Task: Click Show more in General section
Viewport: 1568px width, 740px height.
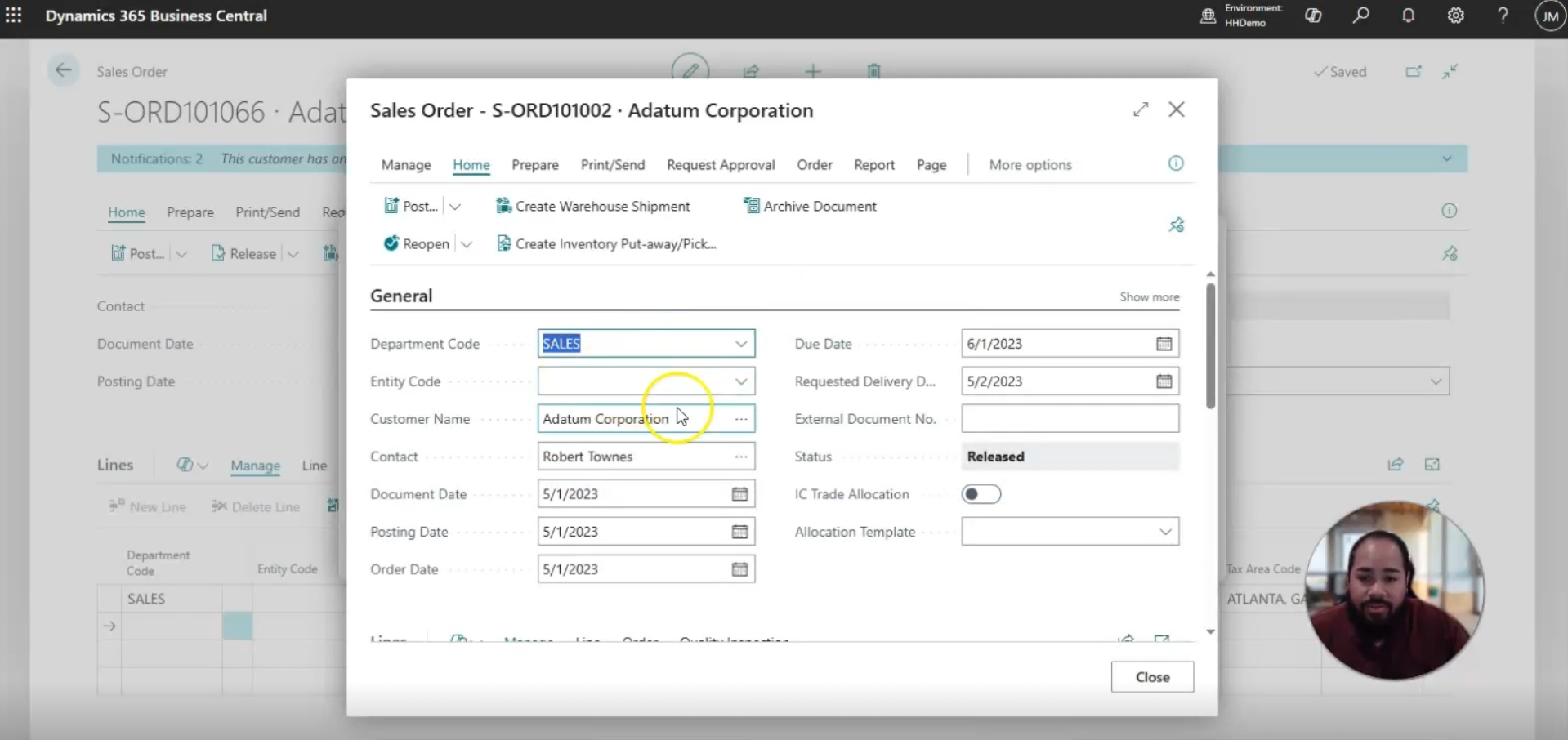Action: point(1149,297)
